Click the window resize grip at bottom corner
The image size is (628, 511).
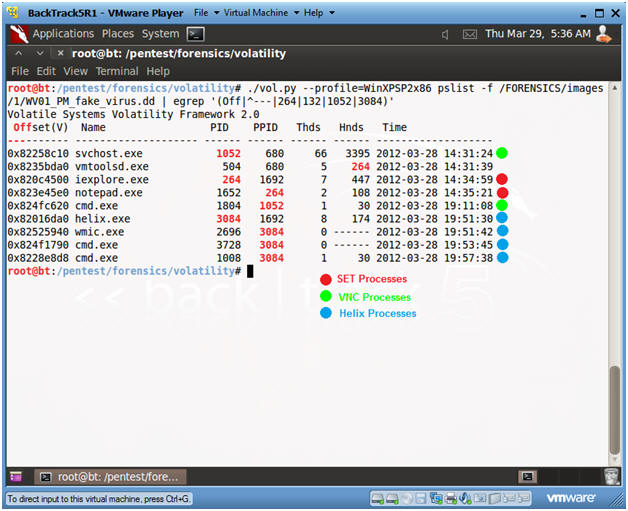(616, 499)
